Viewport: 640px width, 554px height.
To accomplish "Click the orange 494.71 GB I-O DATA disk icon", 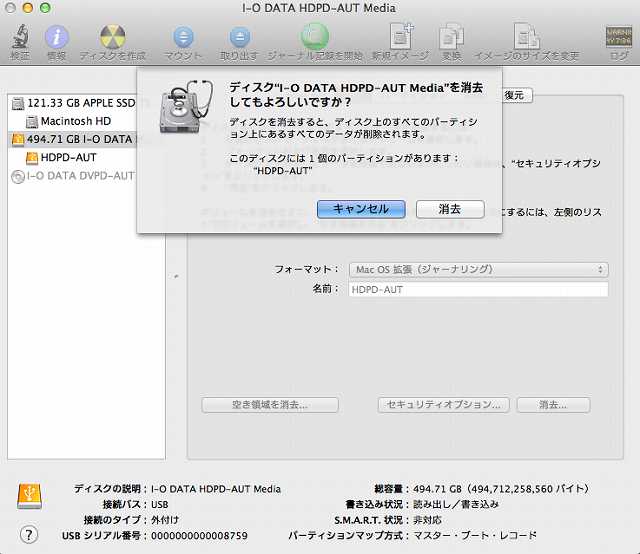I will click(18, 140).
